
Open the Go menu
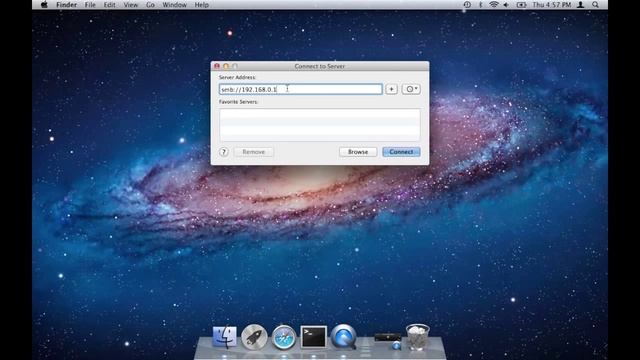[150, 5]
